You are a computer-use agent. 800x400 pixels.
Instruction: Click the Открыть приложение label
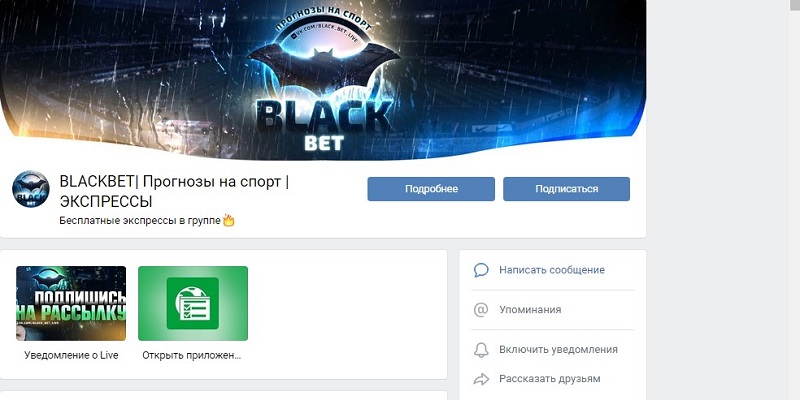(x=192, y=355)
